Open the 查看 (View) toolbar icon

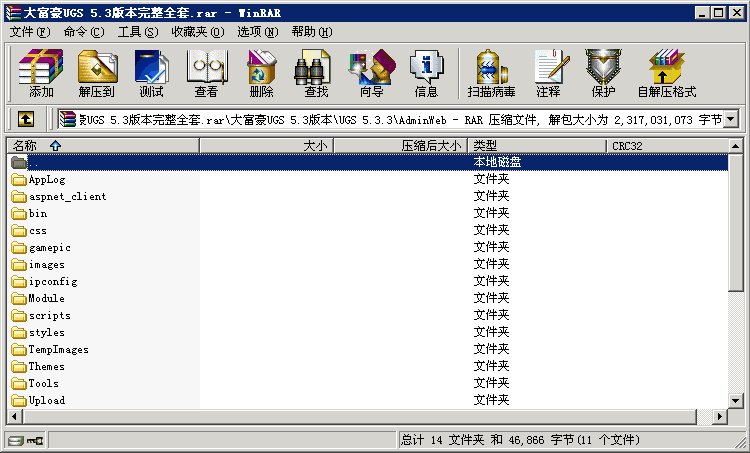[x=206, y=74]
